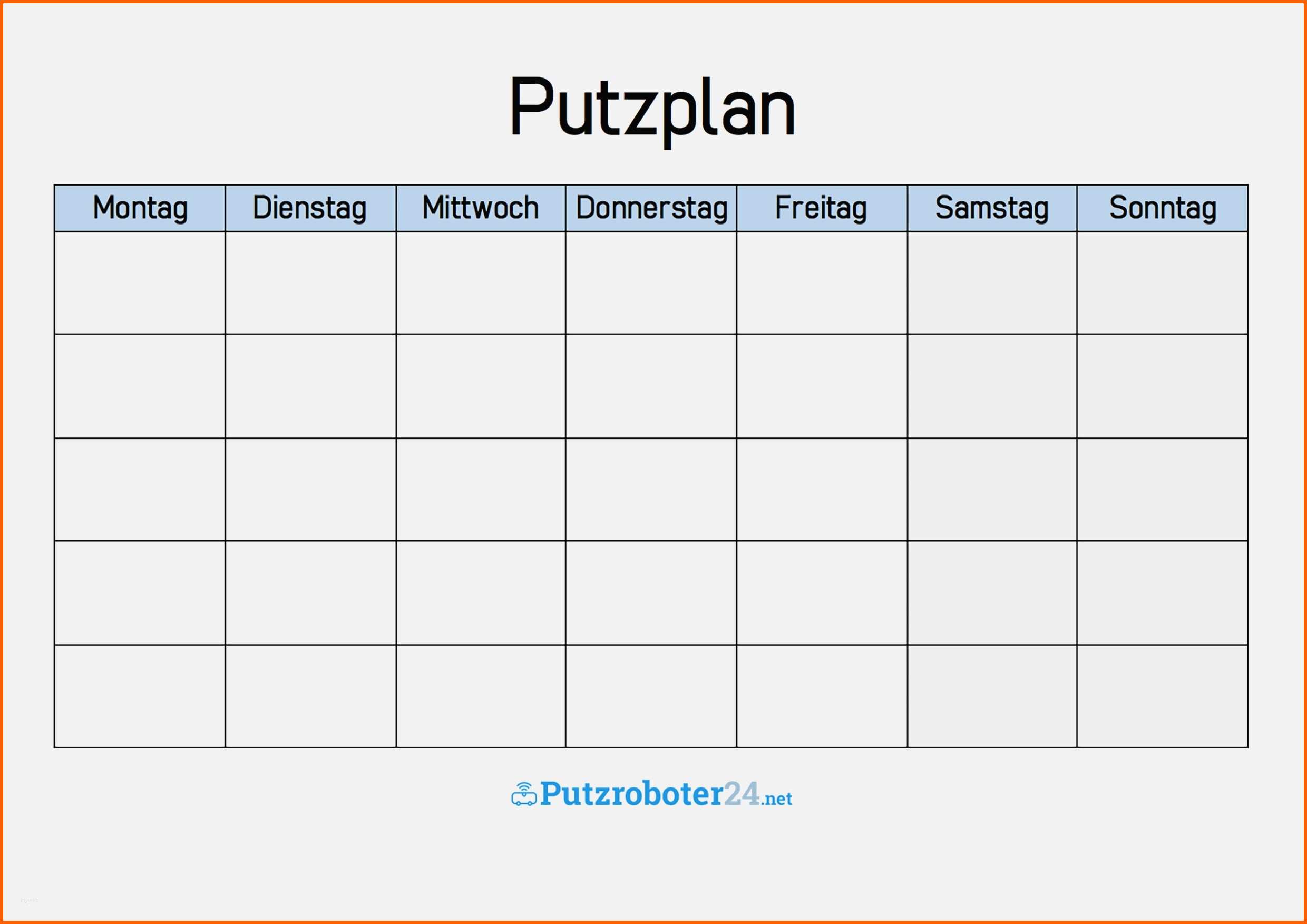Click the robot vacuum logo icon

524,794
